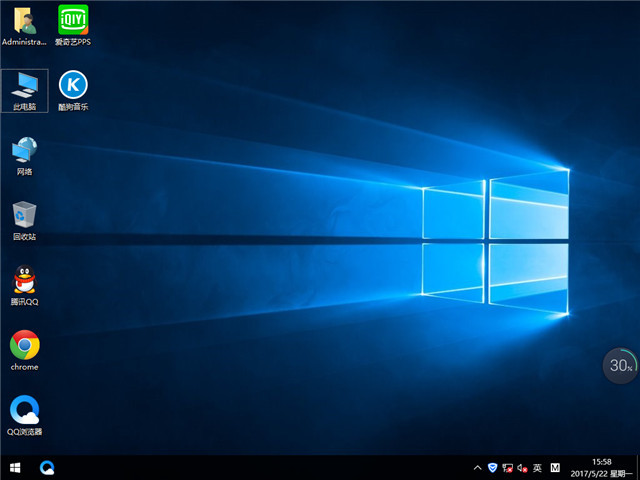Click the M input method tray icon
The image size is (640, 480).
pyautogui.click(x=555, y=468)
